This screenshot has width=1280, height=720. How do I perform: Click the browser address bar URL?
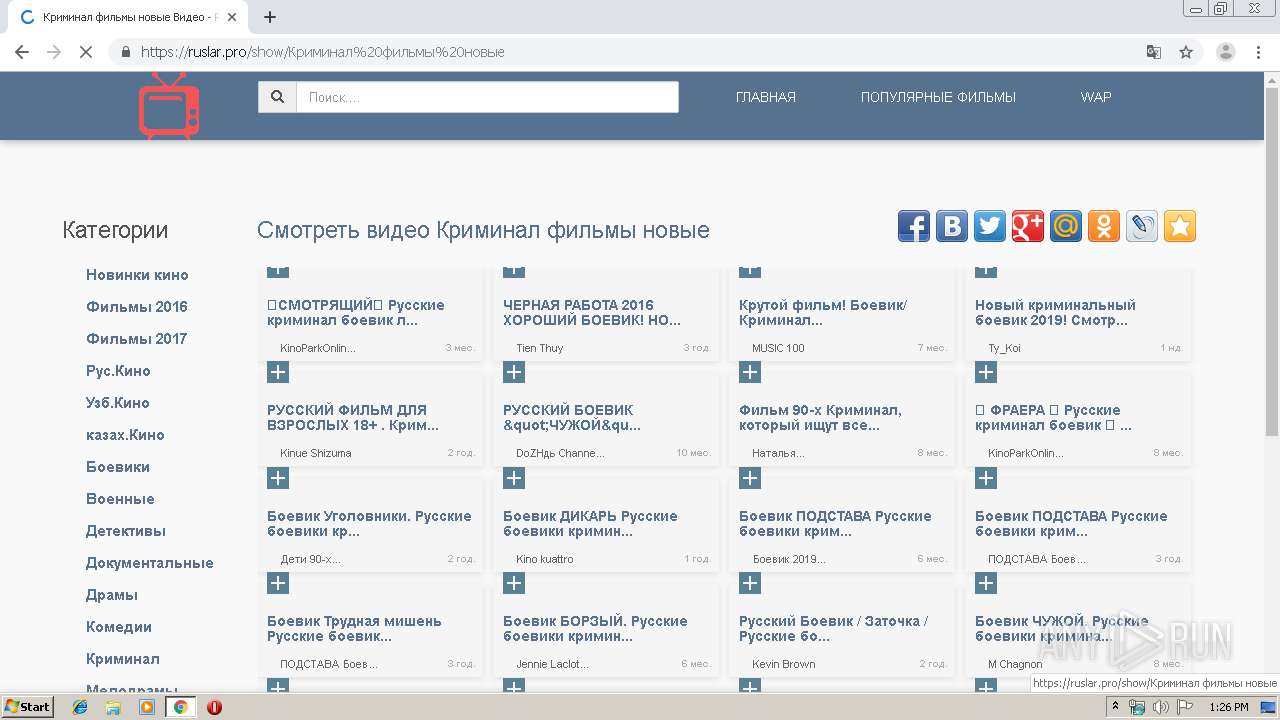pyautogui.click(x=323, y=52)
